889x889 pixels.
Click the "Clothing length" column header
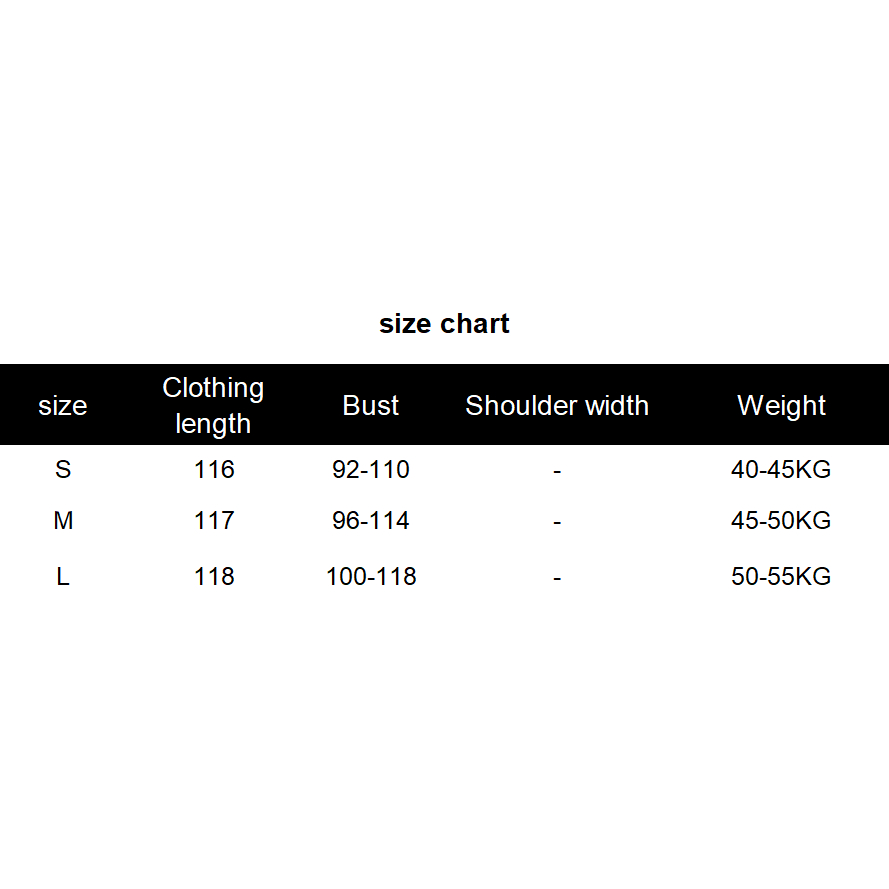[x=213, y=405]
